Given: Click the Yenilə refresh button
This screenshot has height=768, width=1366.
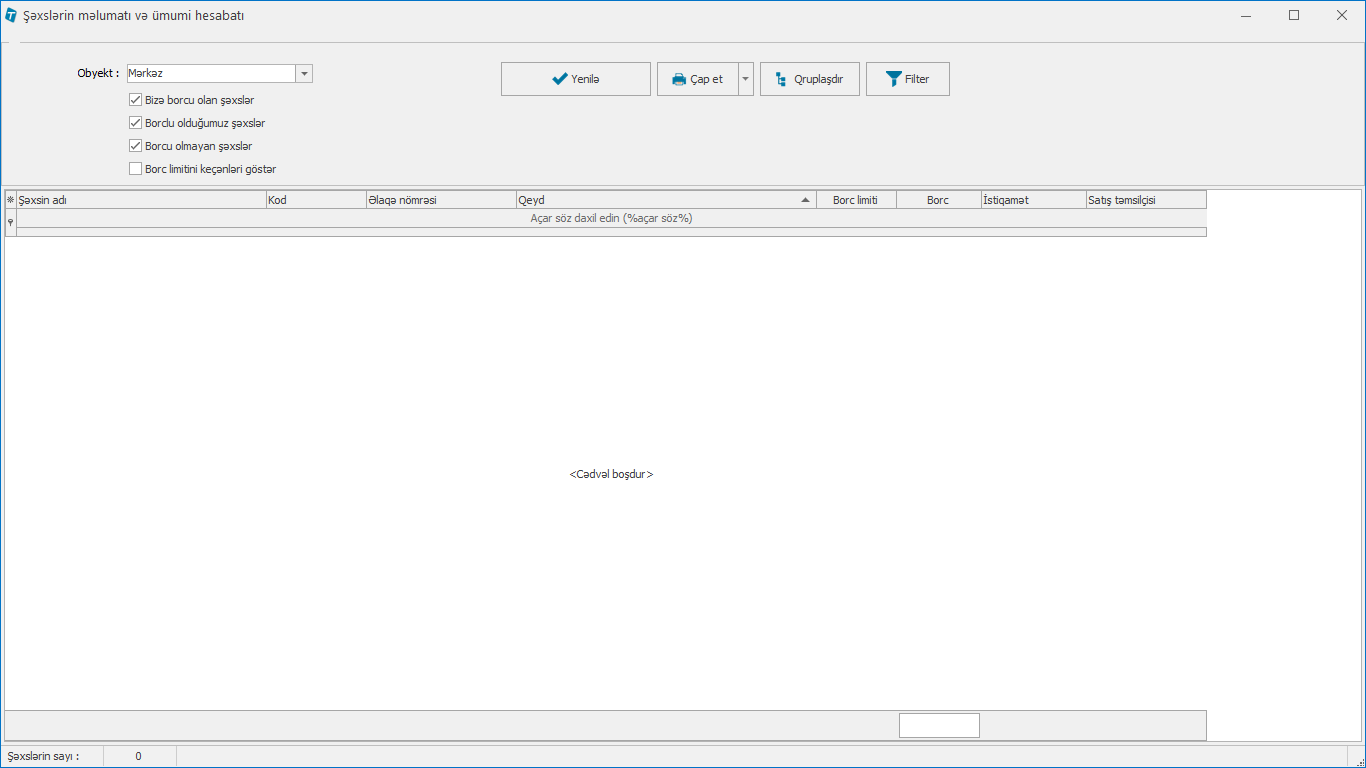Looking at the screenshot, I should tap(575, 79).
